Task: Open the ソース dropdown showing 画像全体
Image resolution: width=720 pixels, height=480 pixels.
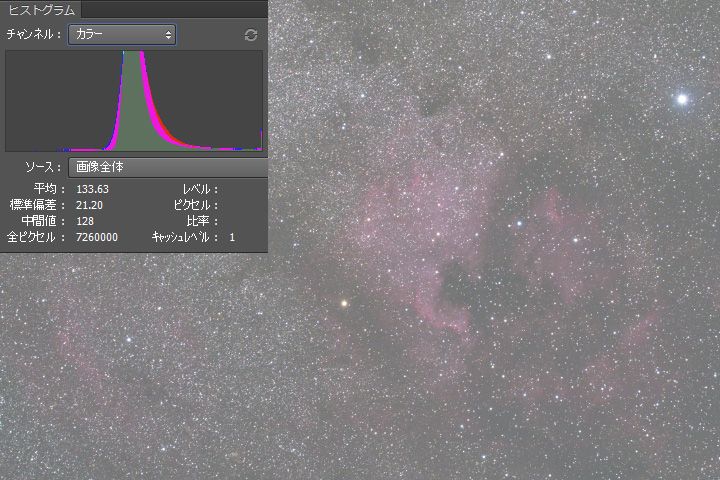Action: tap(168, 167)
